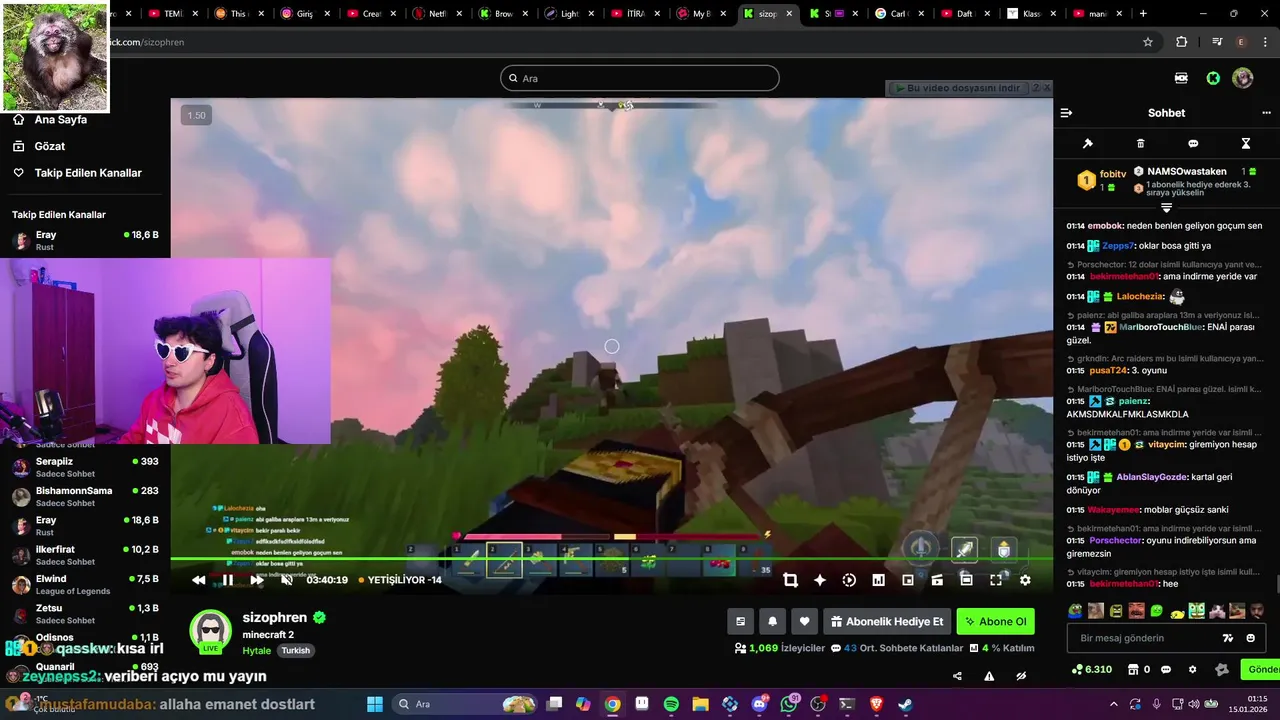The height and width of the screenshot is (720, 1280).
Task: Open the user avatar menu at top right
Action: 1243,78
